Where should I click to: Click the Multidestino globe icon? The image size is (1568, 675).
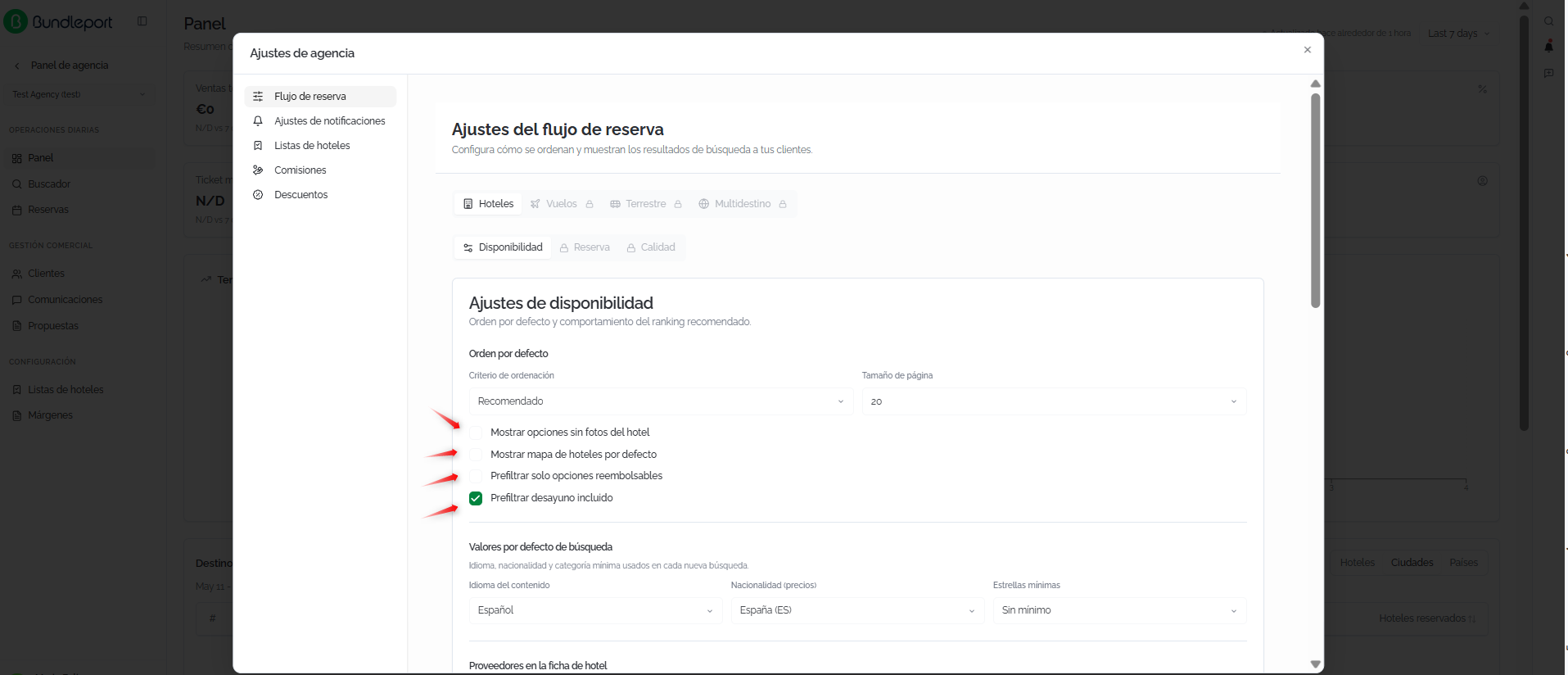pyautogui.click(x=703, y=204)
